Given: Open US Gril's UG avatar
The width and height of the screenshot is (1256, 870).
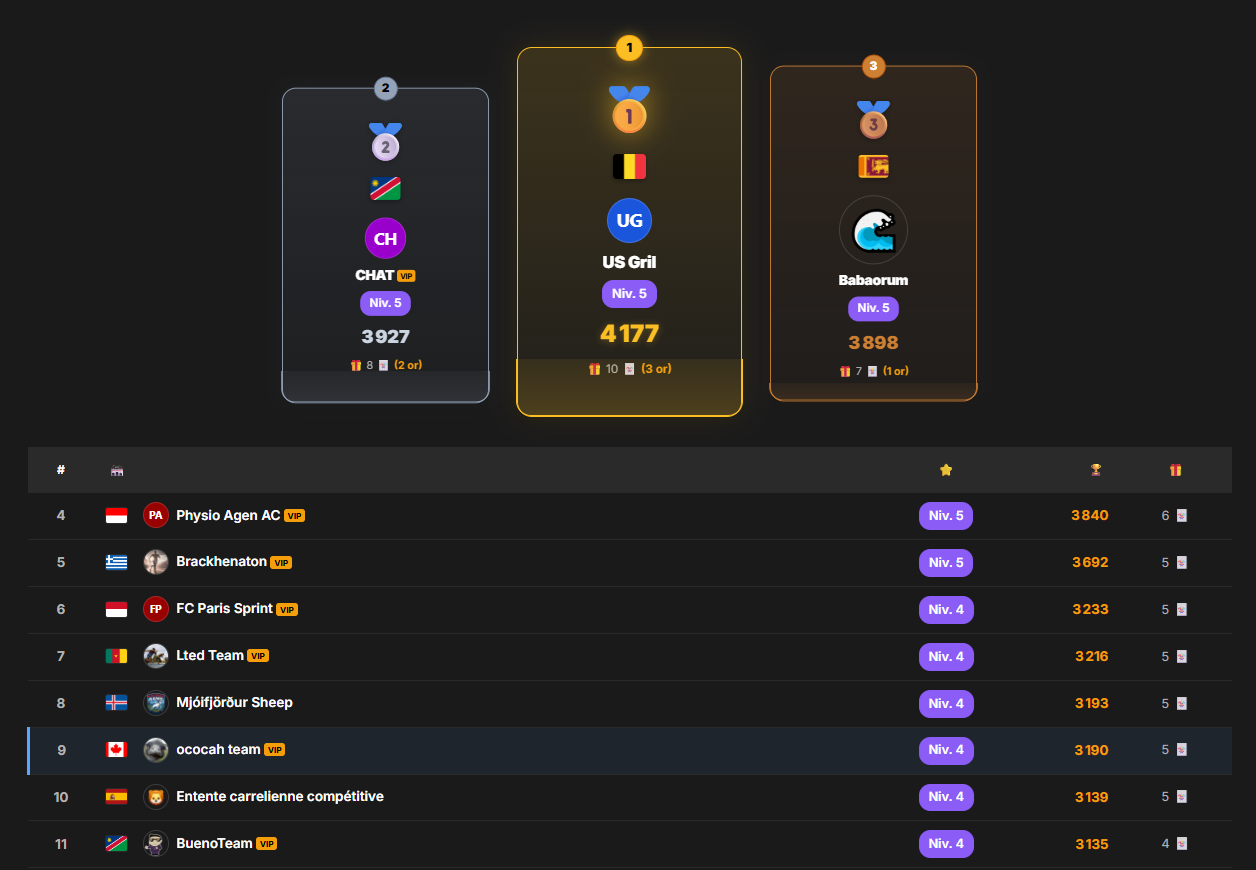Looking at the screenshot, I should click(x=629, y=220).
